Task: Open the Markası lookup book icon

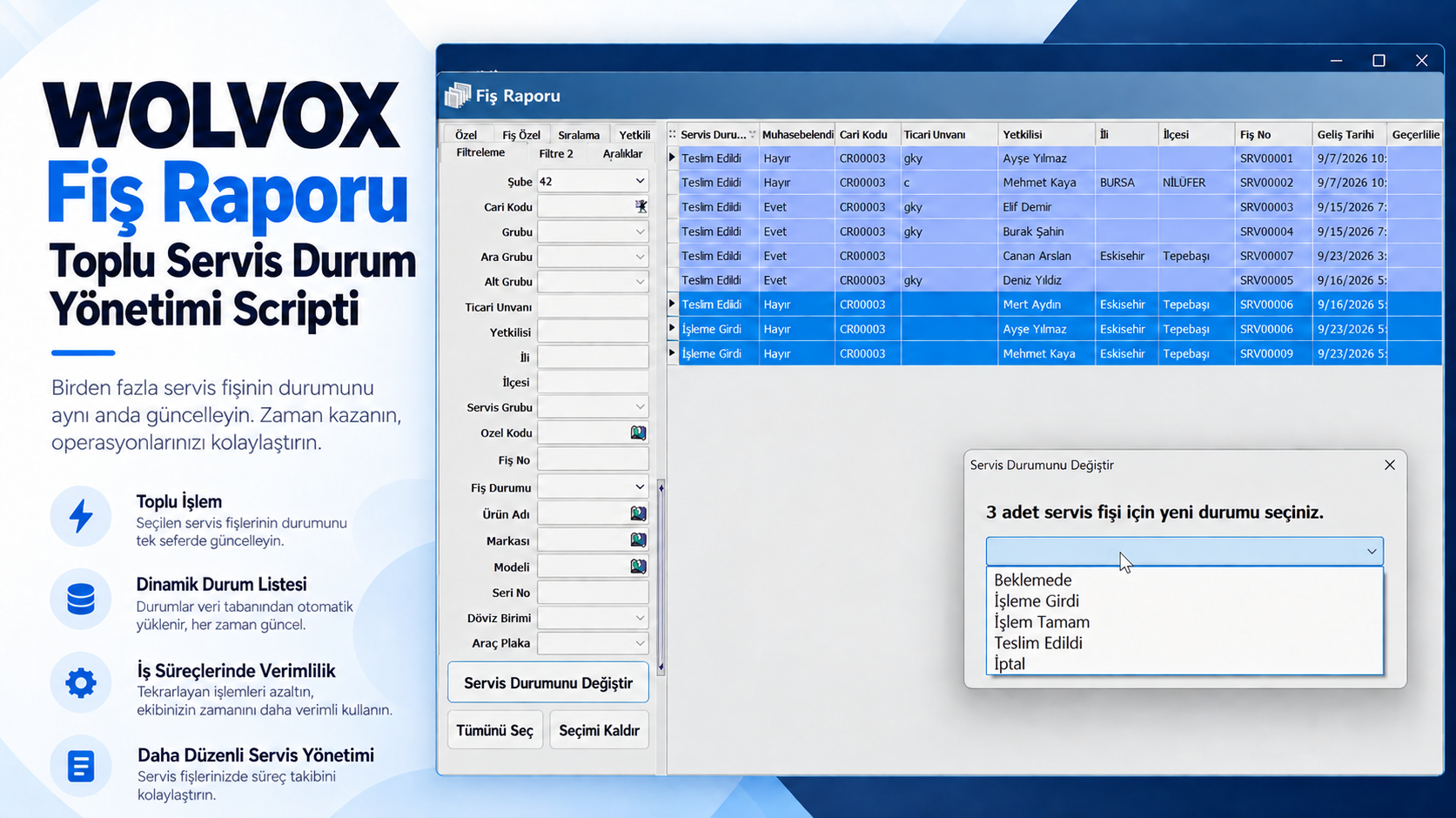Action: coord(638,540)
